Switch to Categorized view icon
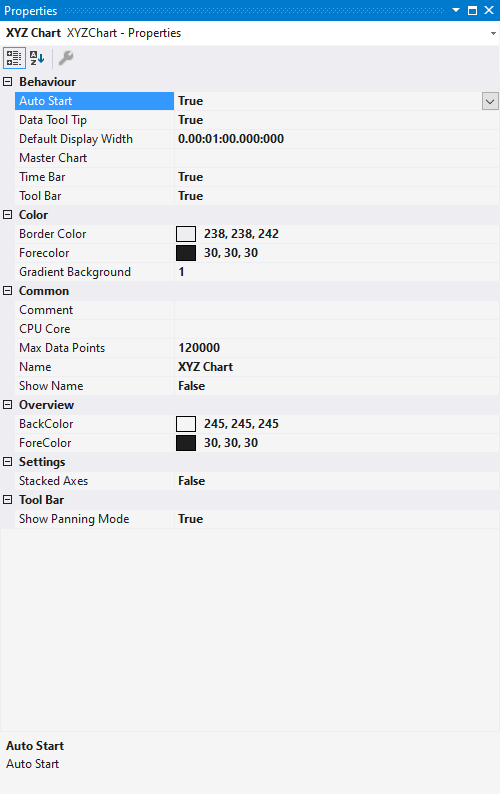The width and height of the screenshot is (500, 794). (14, 58)
